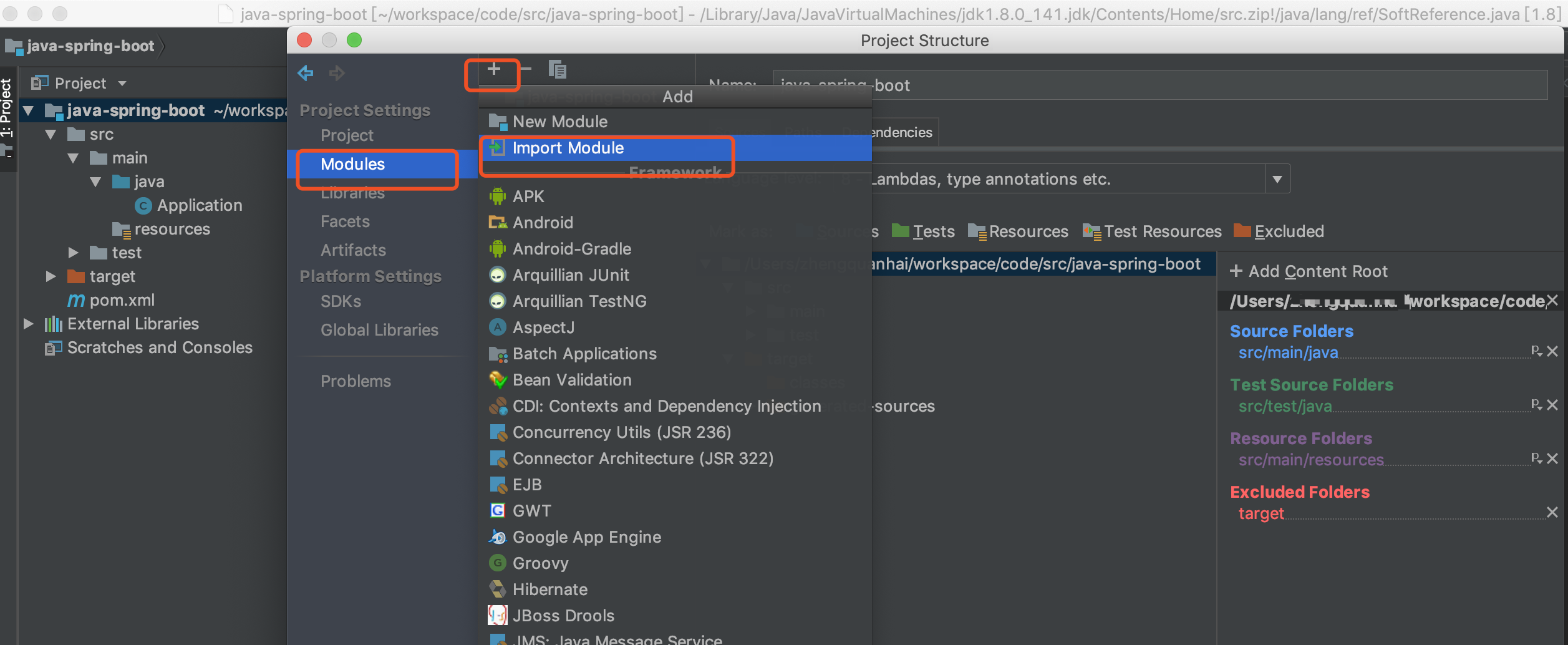
Task: Mark folder as Excluded
Action: tap(1279, 231)
